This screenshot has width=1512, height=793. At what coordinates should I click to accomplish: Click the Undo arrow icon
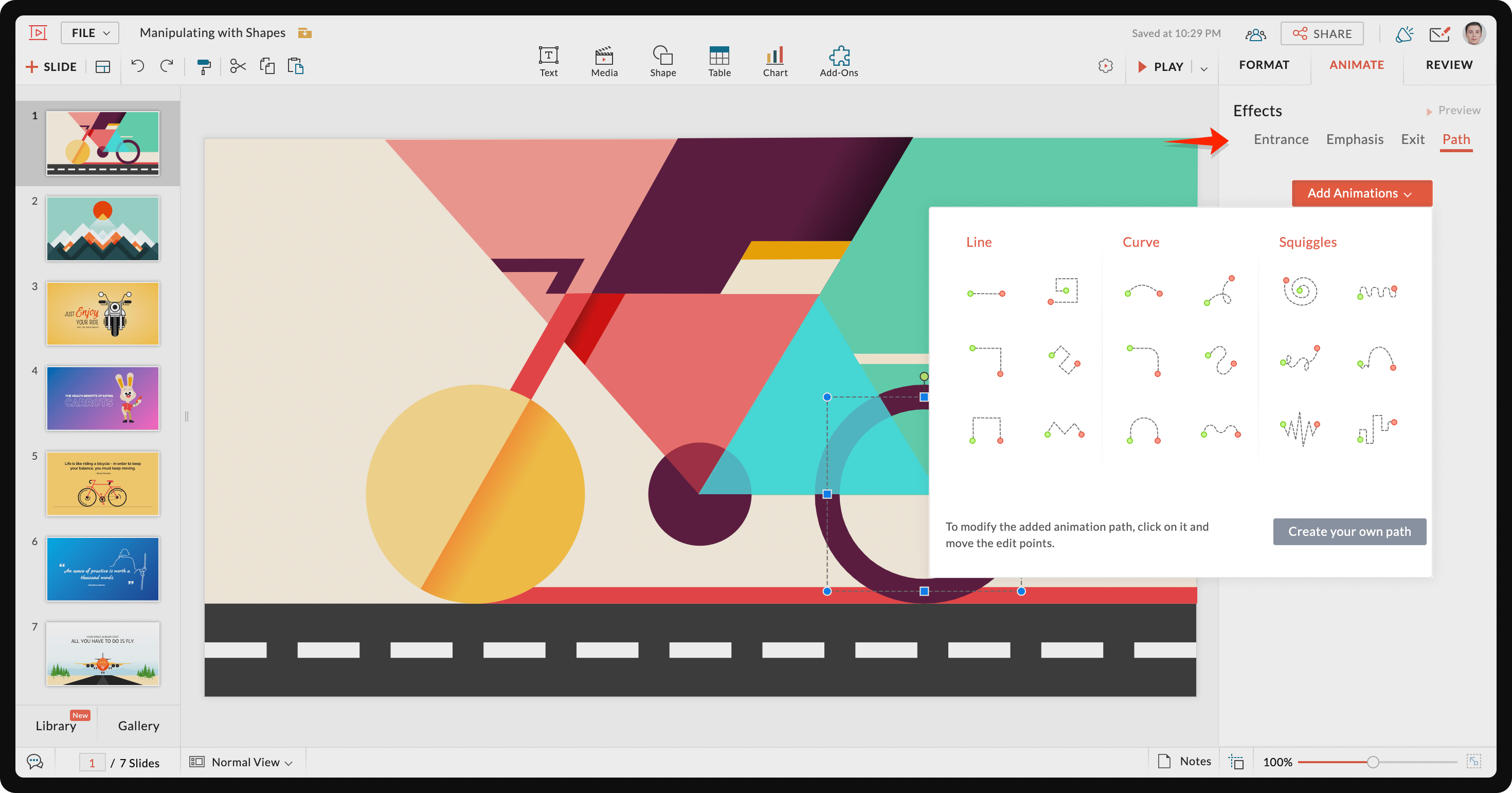click(137, 66)
